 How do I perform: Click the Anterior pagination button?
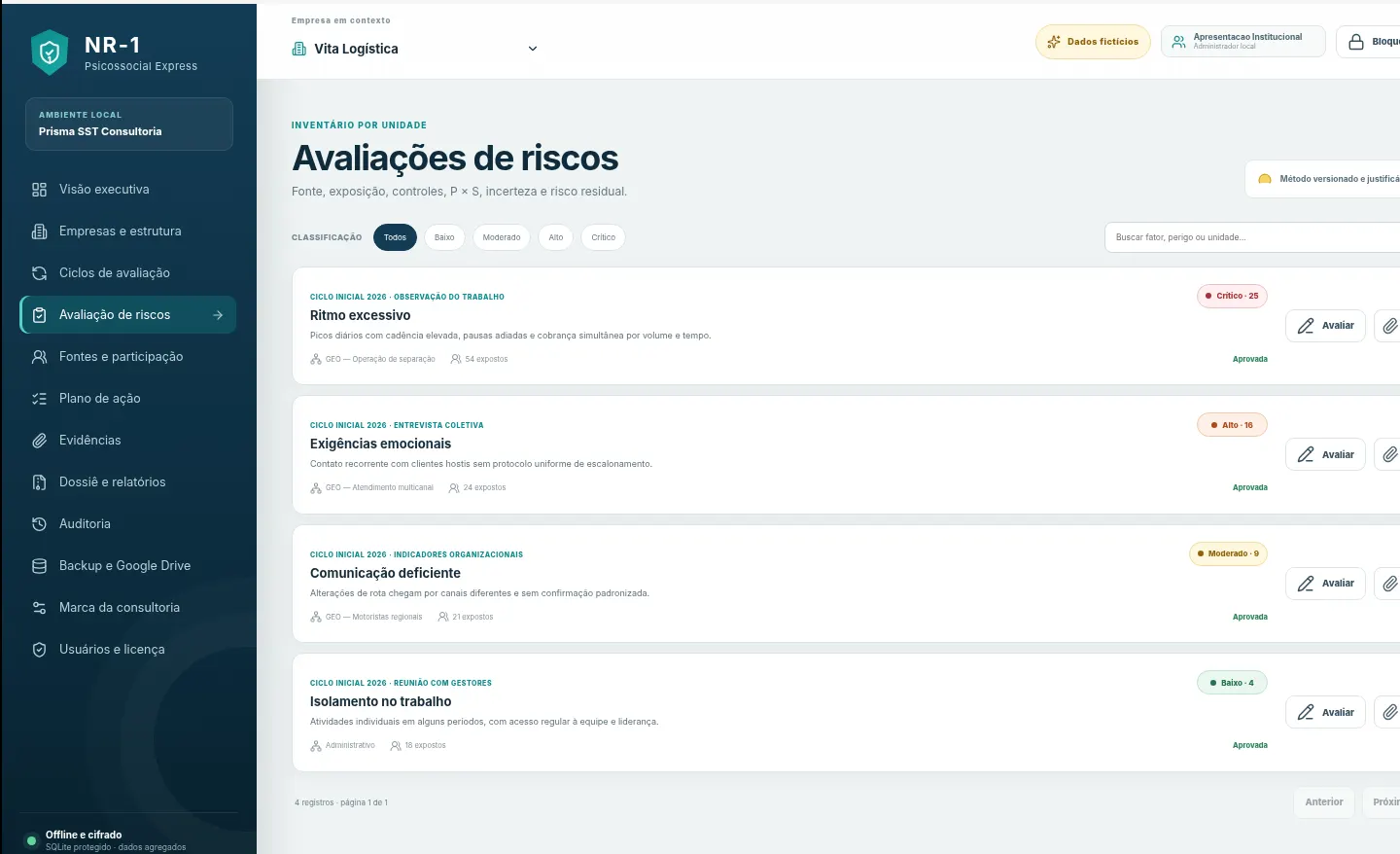(x=1324, y=802)
